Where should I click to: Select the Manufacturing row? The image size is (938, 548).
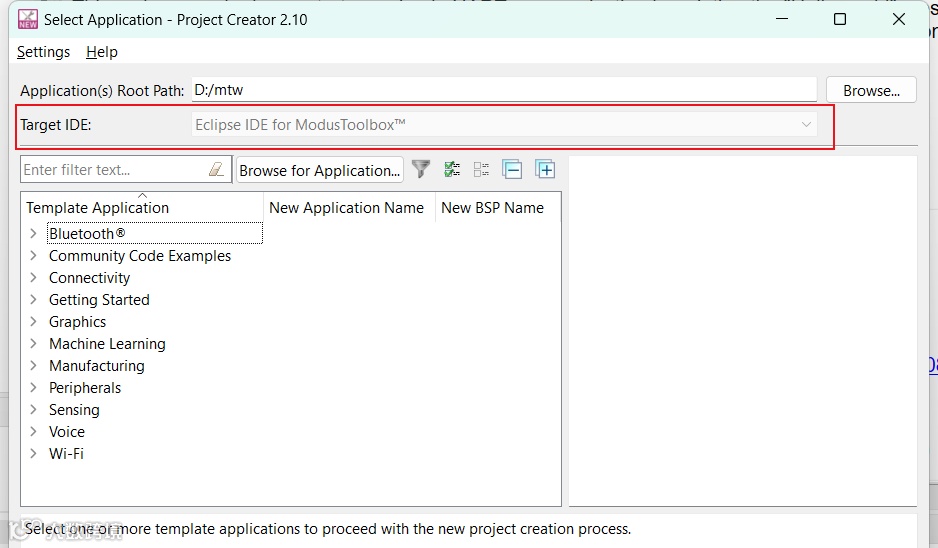[97, 366]
